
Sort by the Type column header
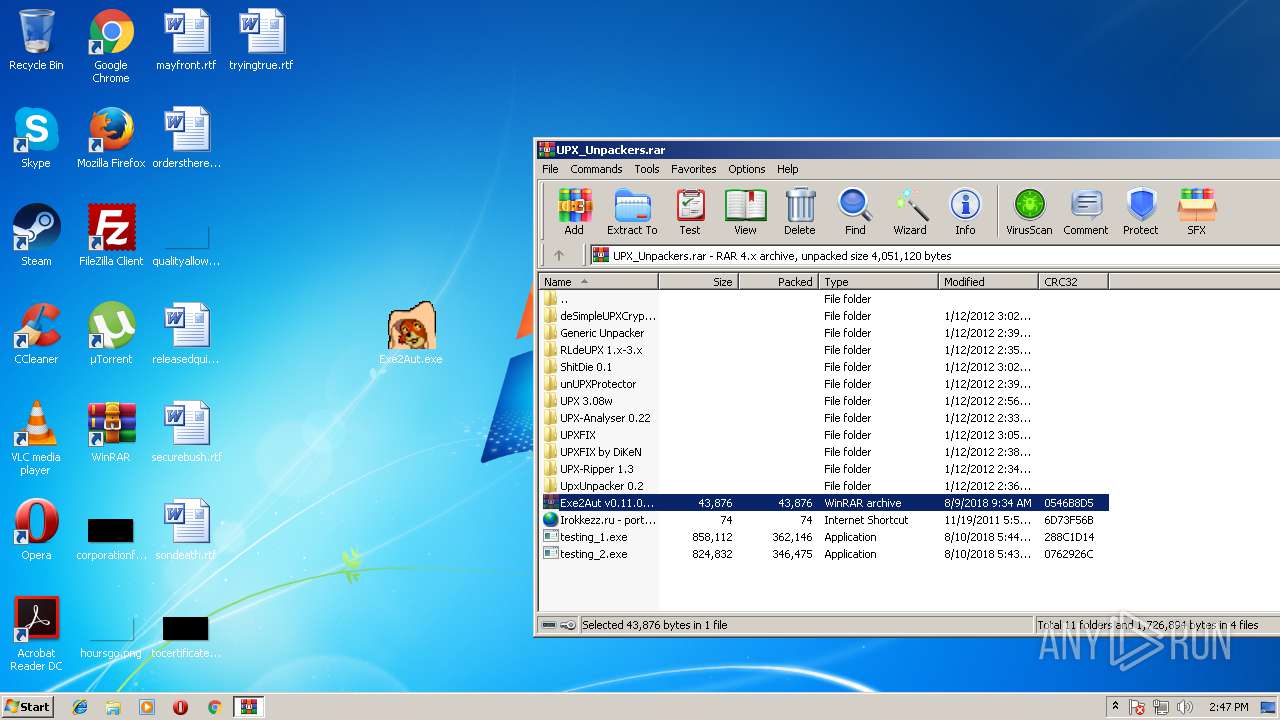(x=878, y=282)
